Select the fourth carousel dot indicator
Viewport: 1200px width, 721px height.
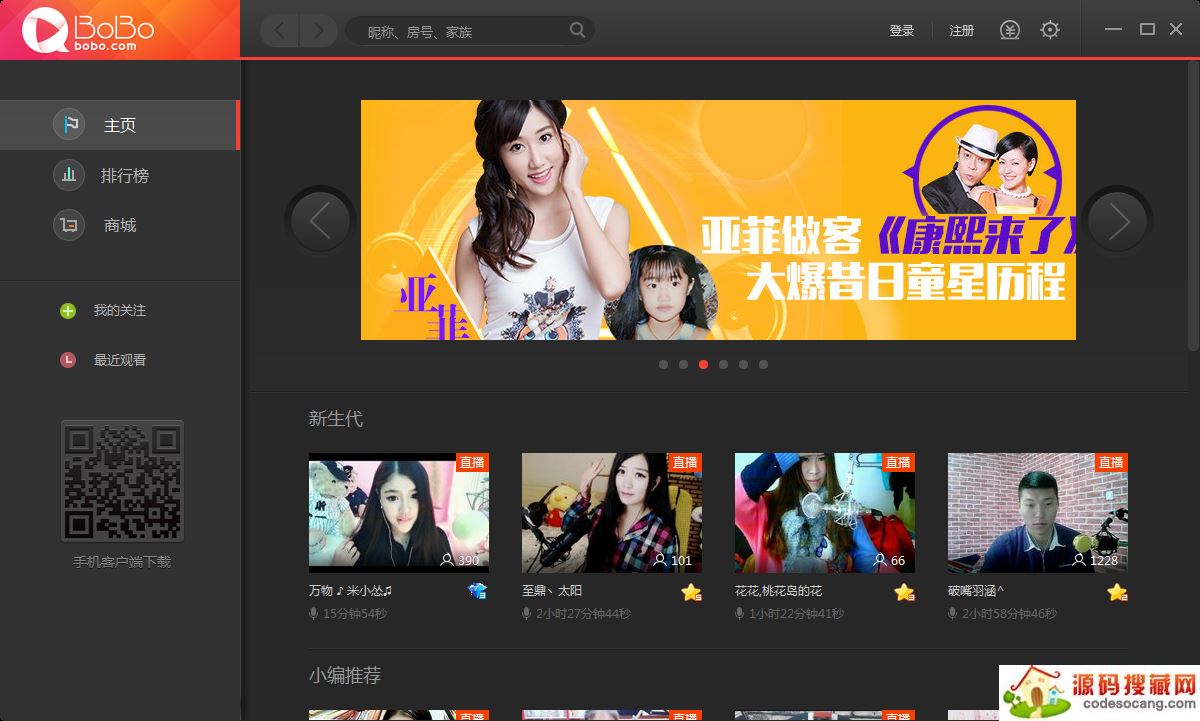point(723,365)
